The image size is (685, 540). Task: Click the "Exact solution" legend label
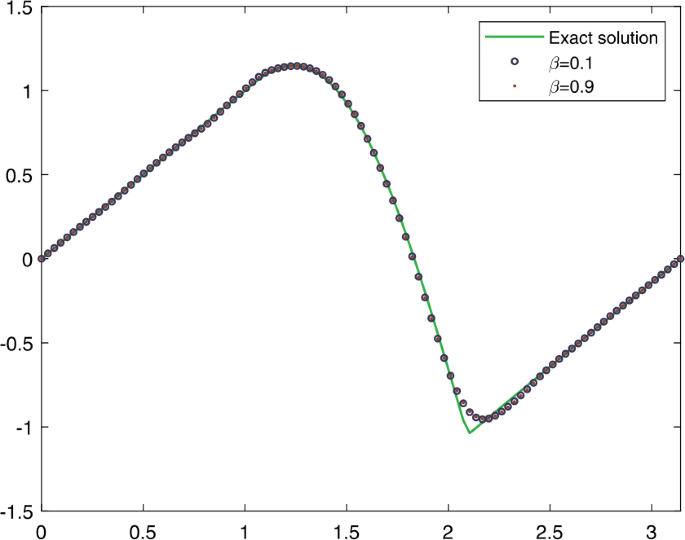point(603,38)
